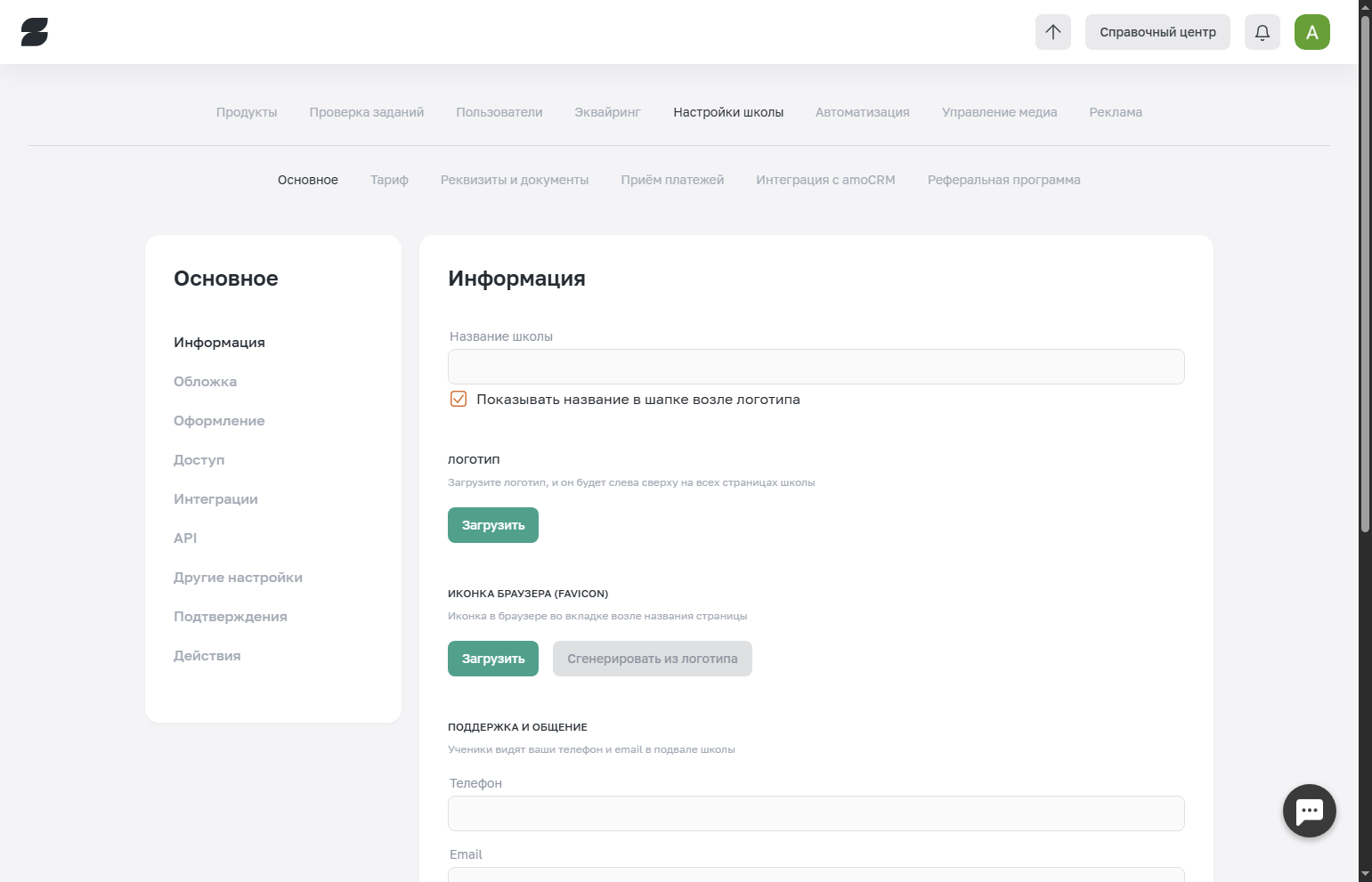Click Сгенерировать из логотипа button
The image size is (1372, 882).
click(653, 659)
